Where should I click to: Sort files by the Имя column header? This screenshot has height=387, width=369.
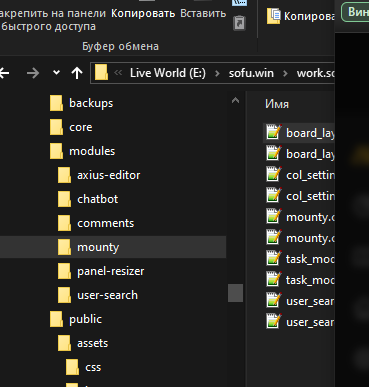pos(277,104)
